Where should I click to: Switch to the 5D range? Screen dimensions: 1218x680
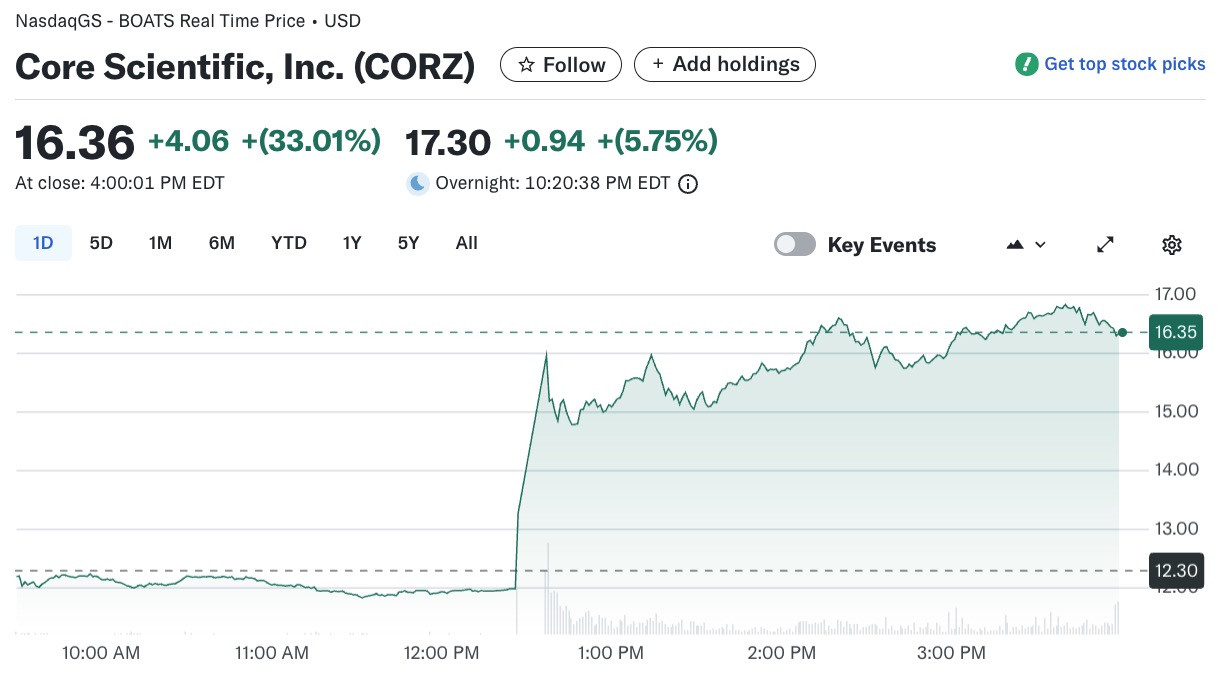[x=101, y=243]
